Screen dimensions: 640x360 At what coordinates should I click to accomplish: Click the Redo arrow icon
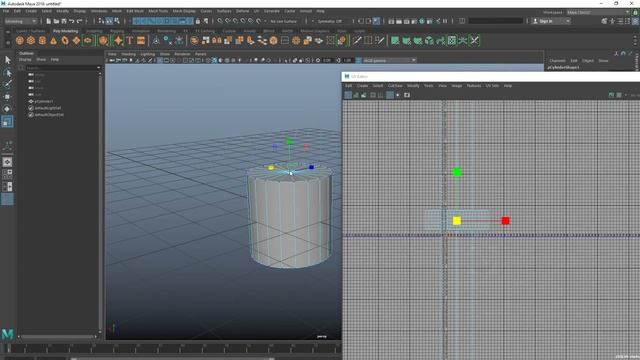tap(79, 21)
